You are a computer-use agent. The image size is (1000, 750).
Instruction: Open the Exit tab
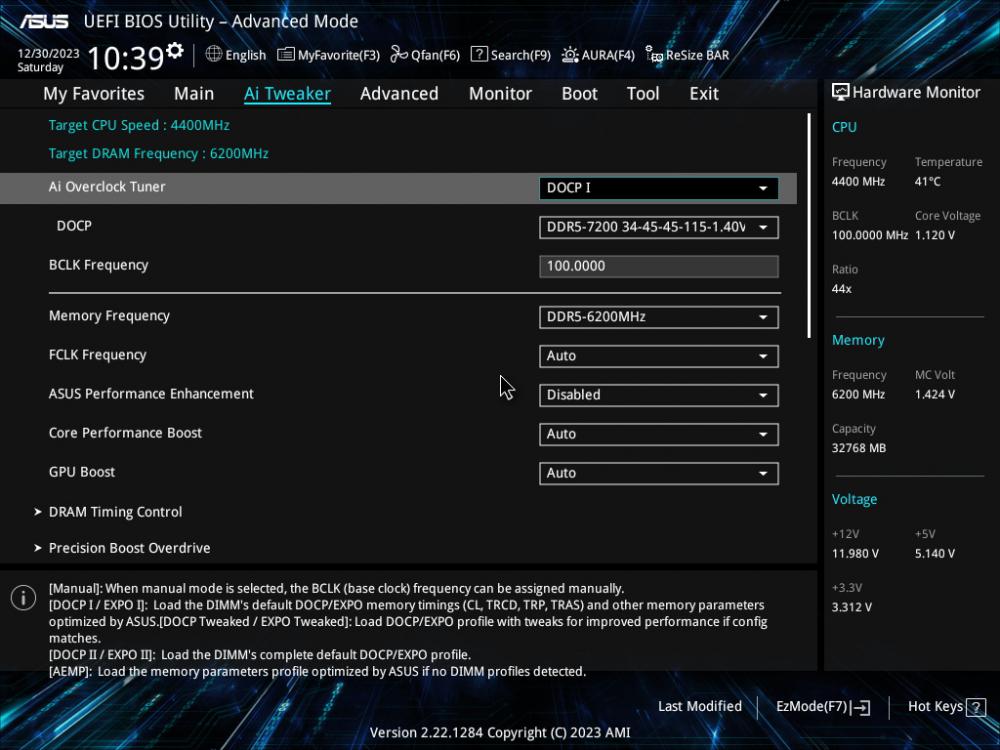pos(704,94)
